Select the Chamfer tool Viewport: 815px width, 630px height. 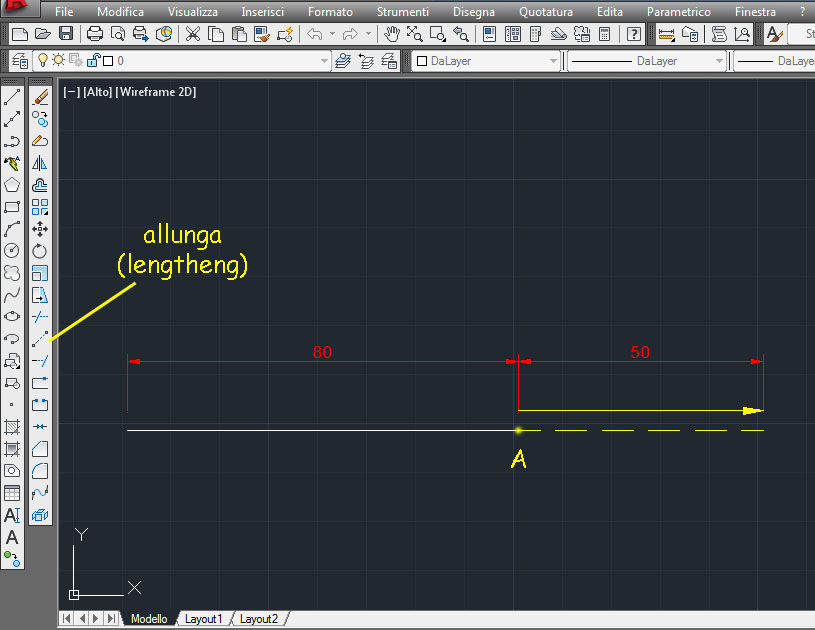[x=40, y=449]
